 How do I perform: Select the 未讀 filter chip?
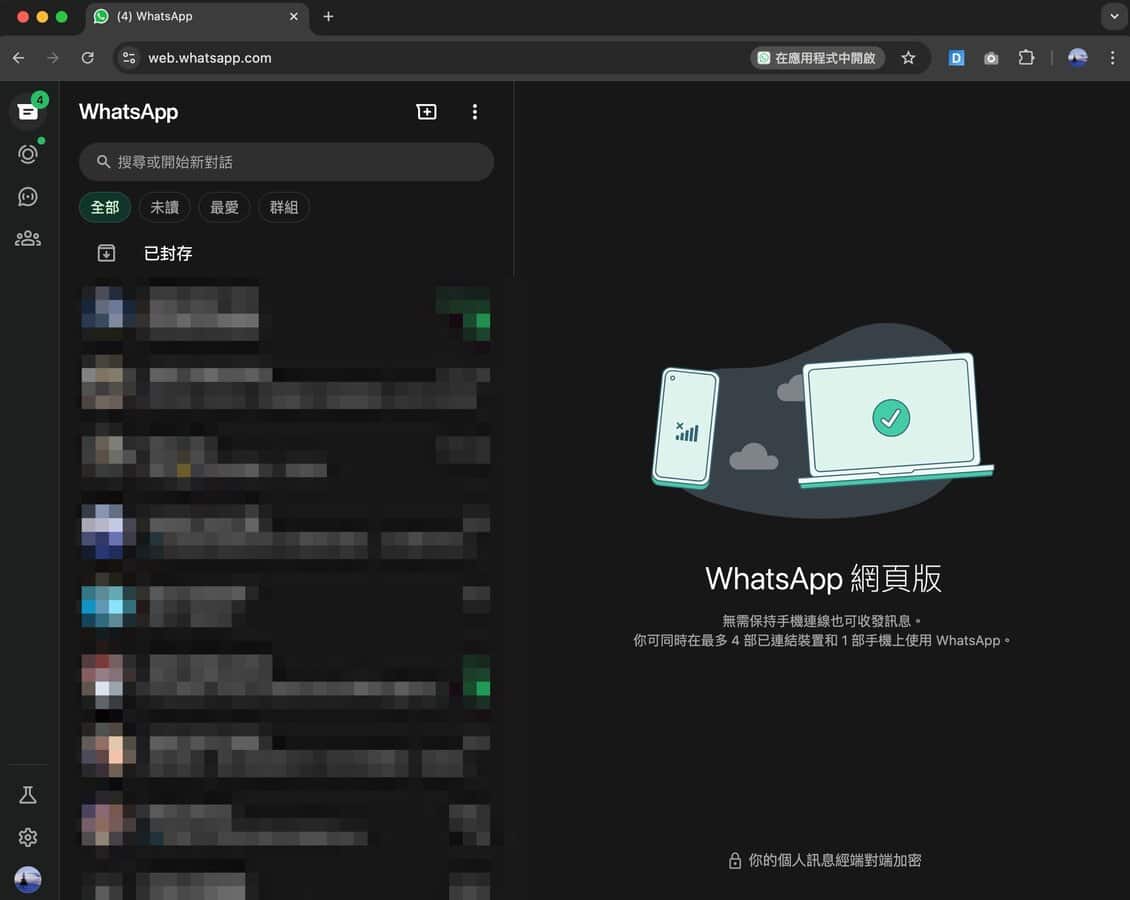(x=164, y=207)
